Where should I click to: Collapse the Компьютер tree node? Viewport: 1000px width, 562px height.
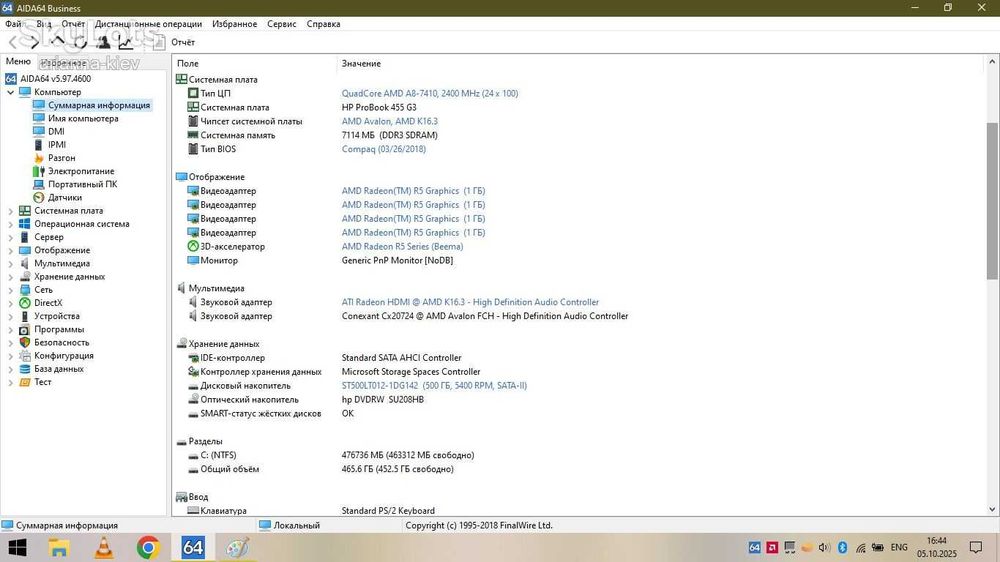point(10,92)
